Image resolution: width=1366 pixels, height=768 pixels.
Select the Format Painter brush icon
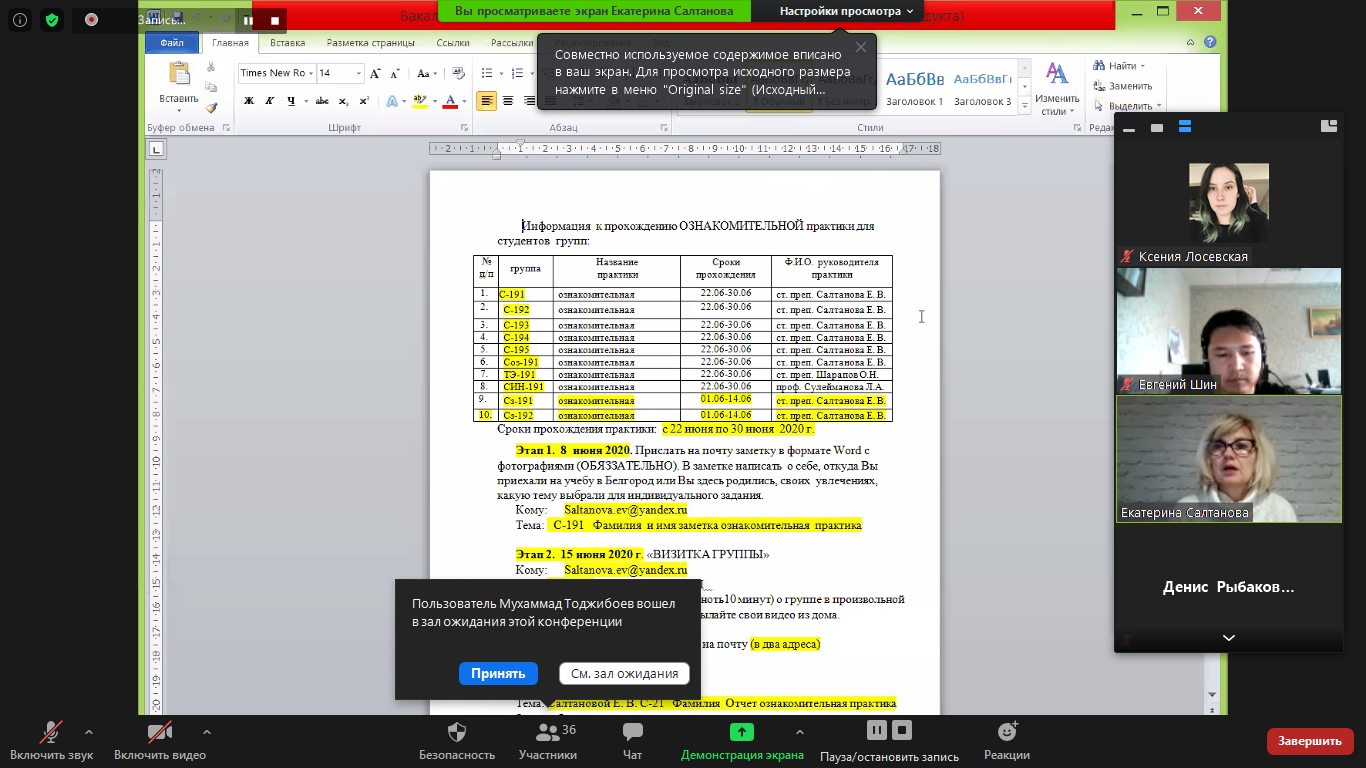pos(211,108)
